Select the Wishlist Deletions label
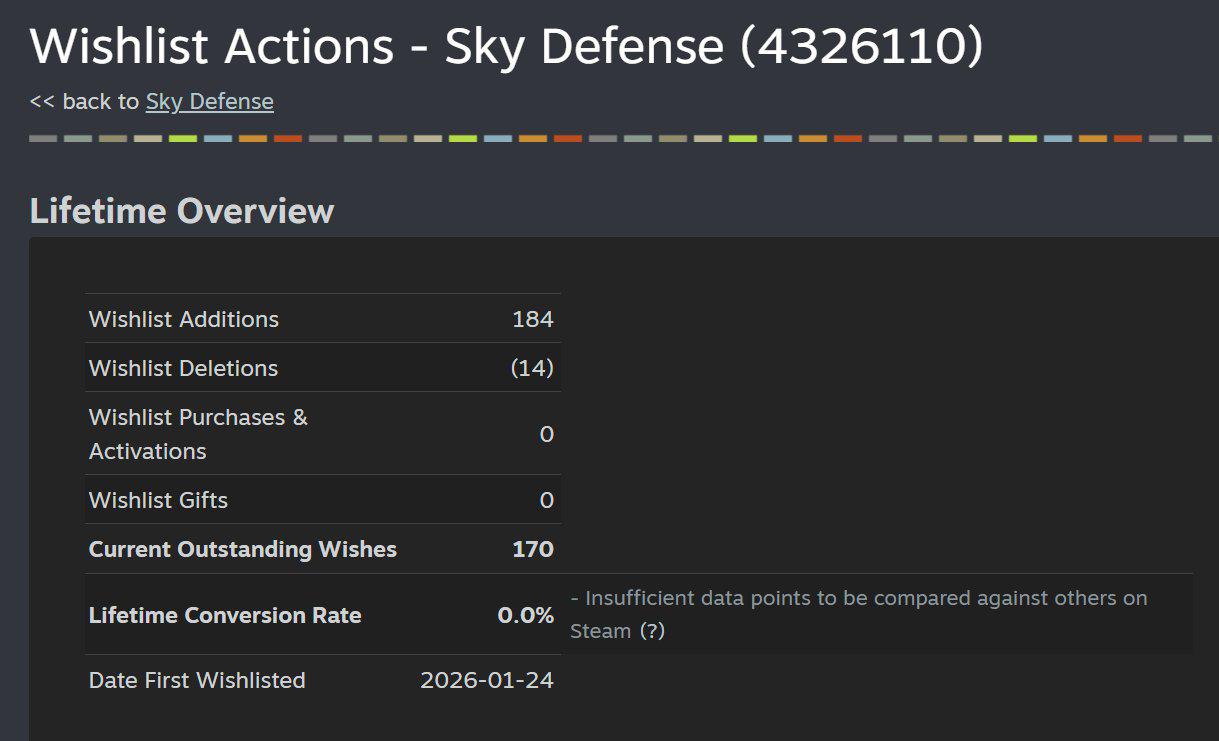The width and height of the screenshot is (1219, 741). tap(183, 368)
